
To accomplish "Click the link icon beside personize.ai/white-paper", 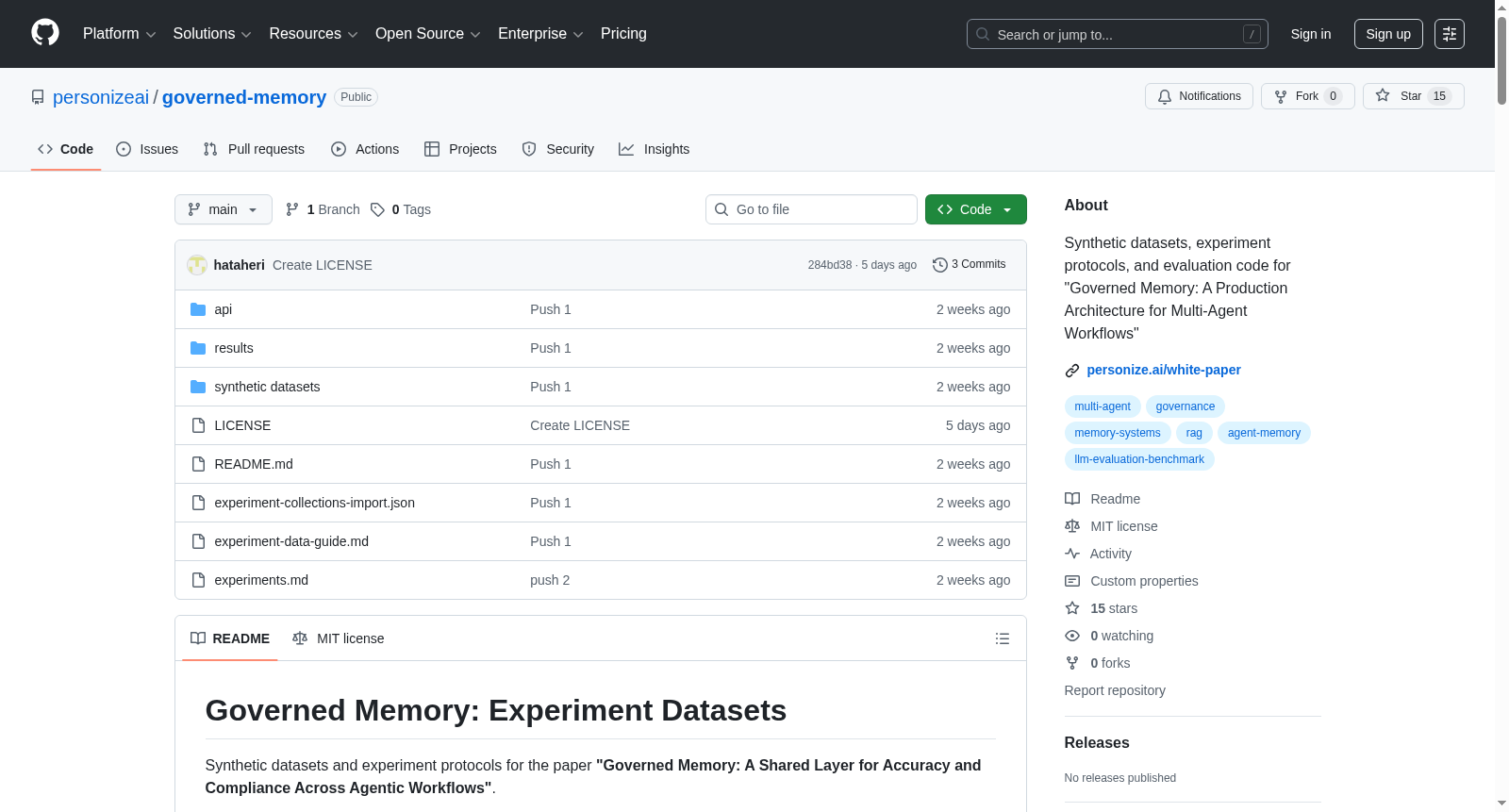I will click(1072, 371).
